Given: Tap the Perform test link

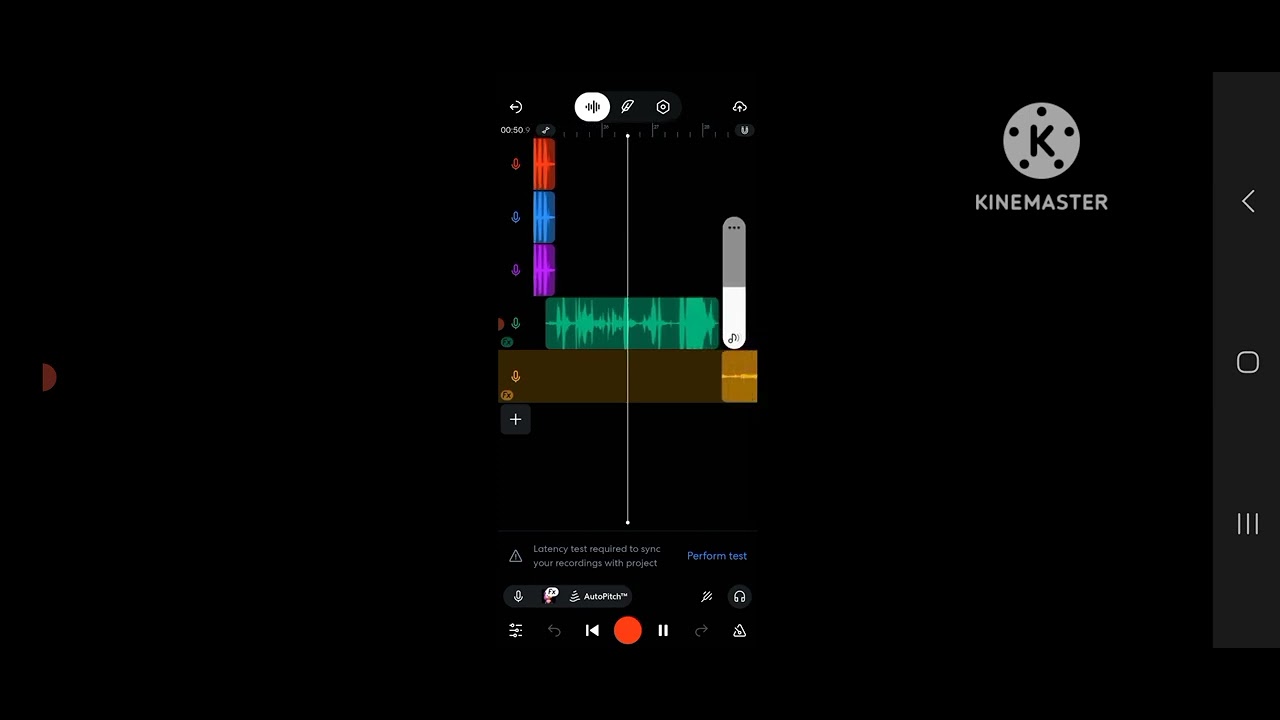Looking at the screenshot, I should (x=717, y=556).
